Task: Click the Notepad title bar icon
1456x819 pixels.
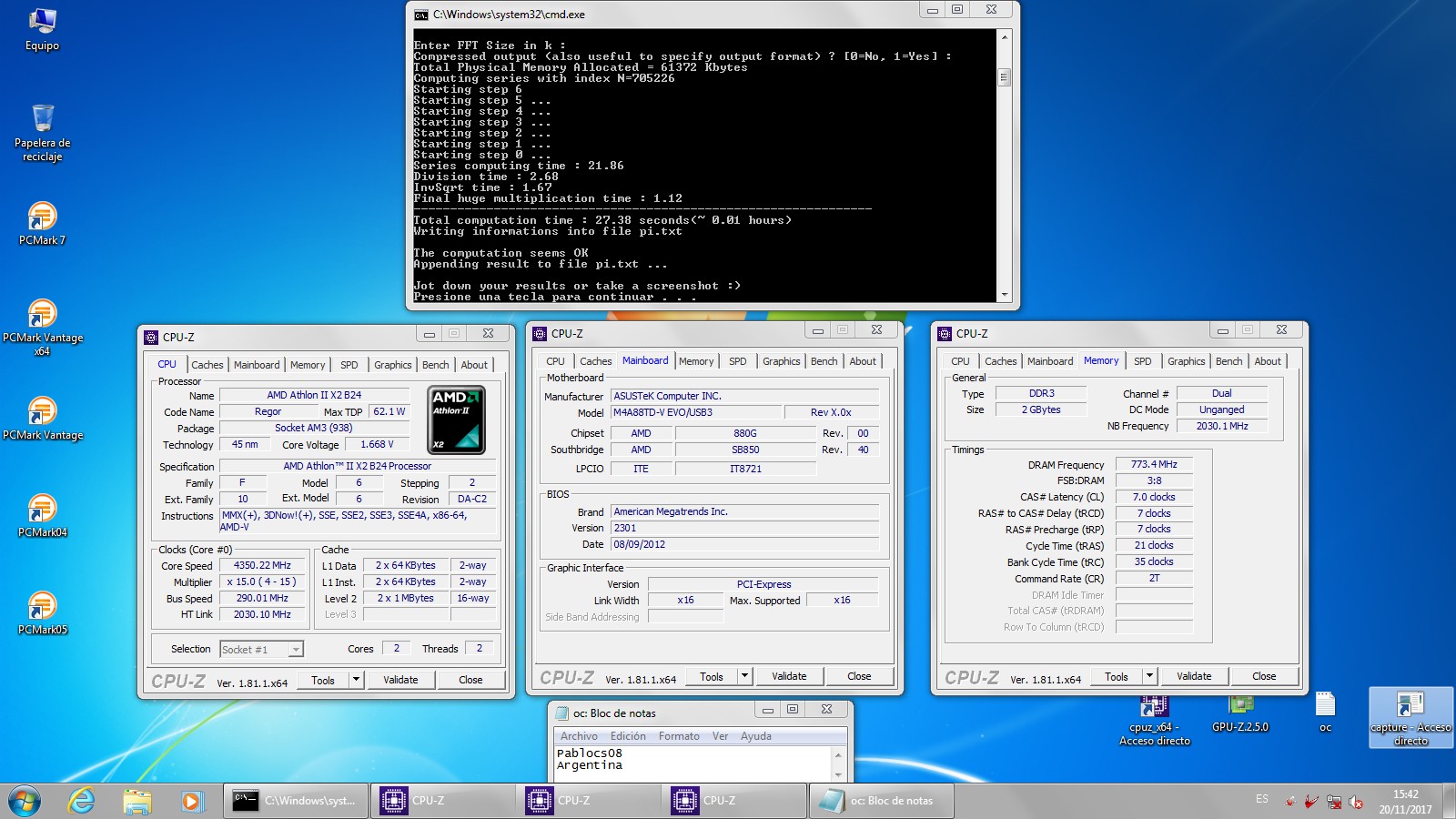Action: tap(561, 713)
